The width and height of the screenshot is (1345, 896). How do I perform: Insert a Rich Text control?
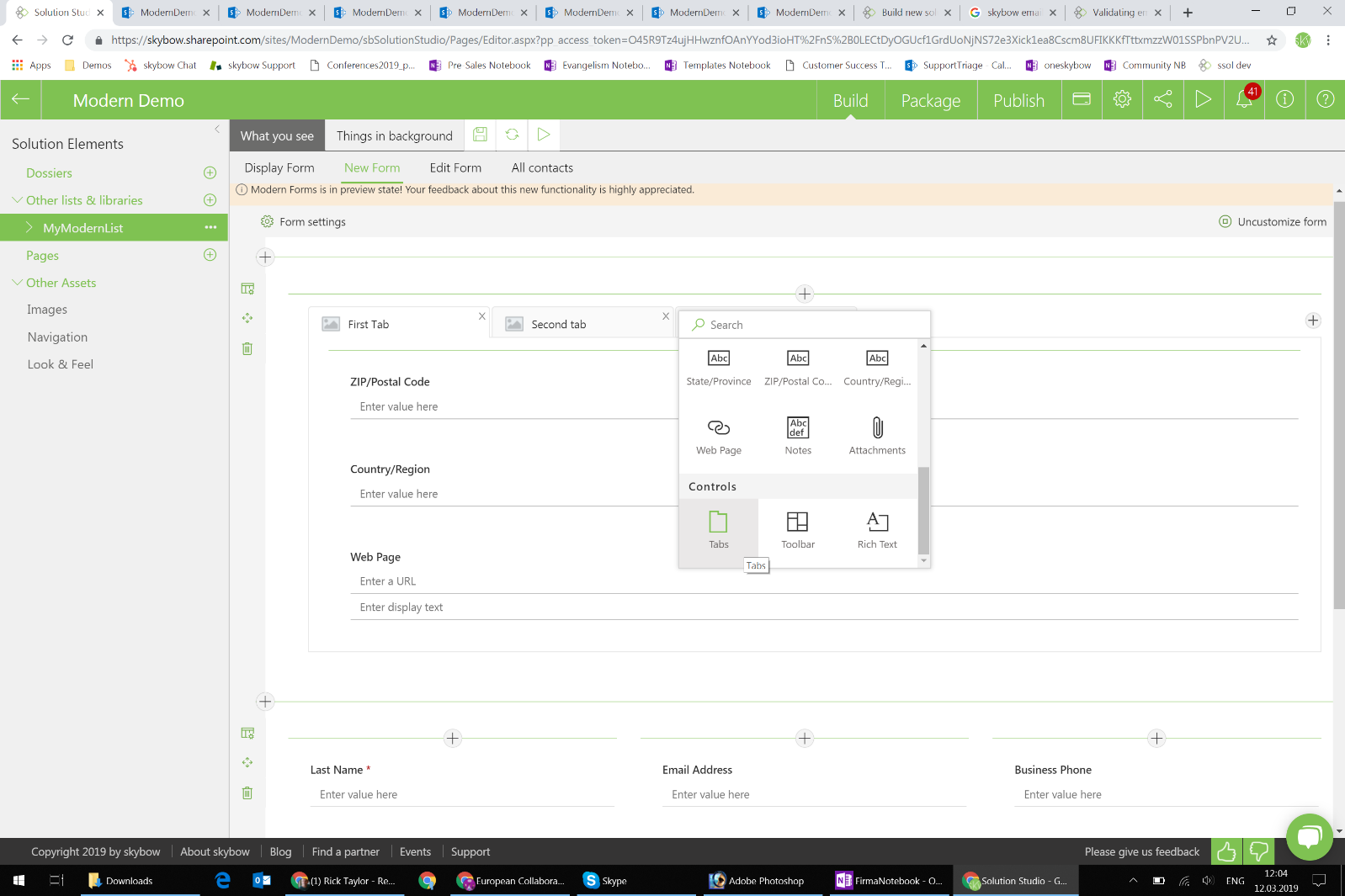coord(877,522)
